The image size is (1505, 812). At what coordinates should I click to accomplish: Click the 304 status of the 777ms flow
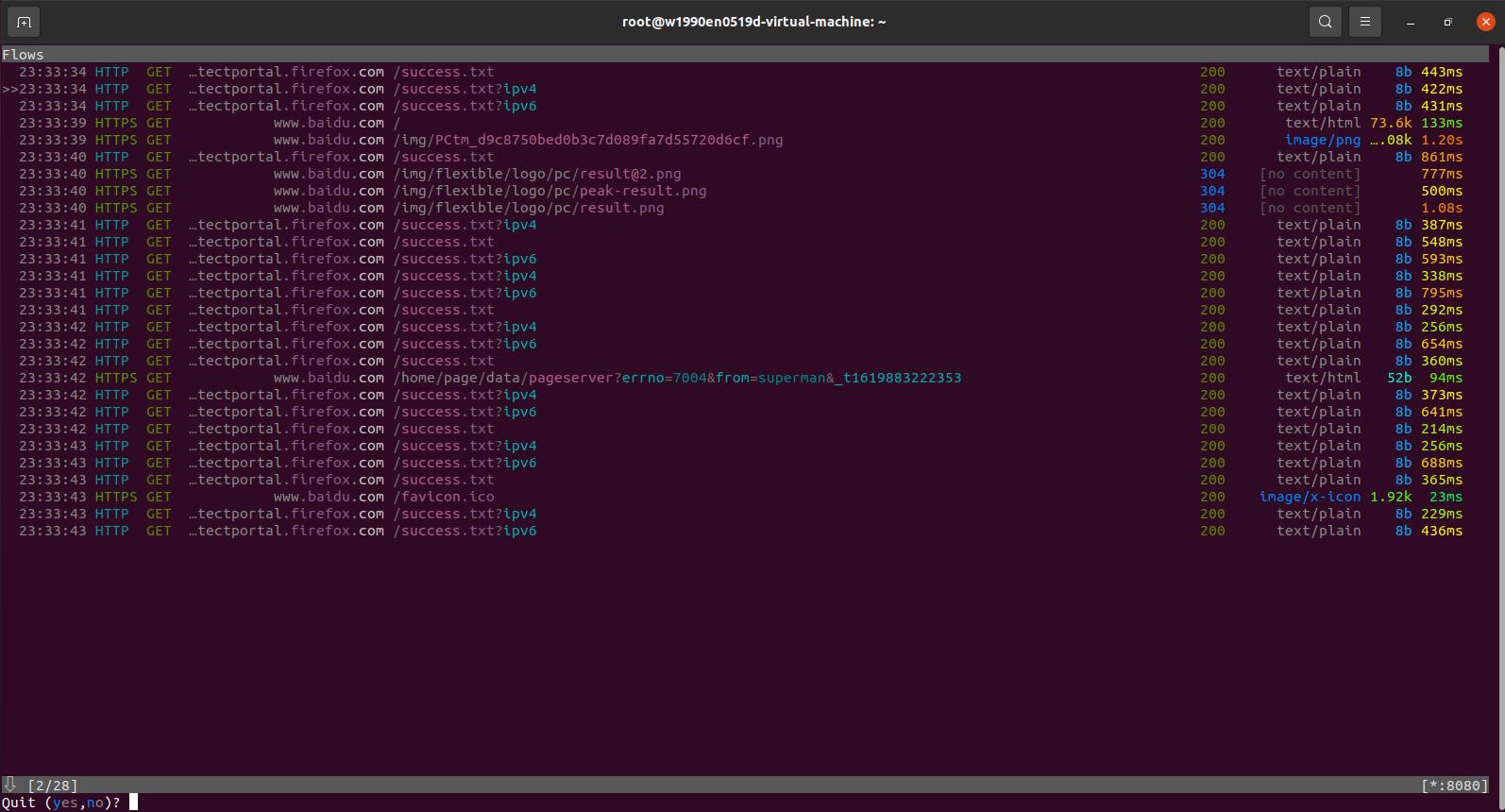1212,174
